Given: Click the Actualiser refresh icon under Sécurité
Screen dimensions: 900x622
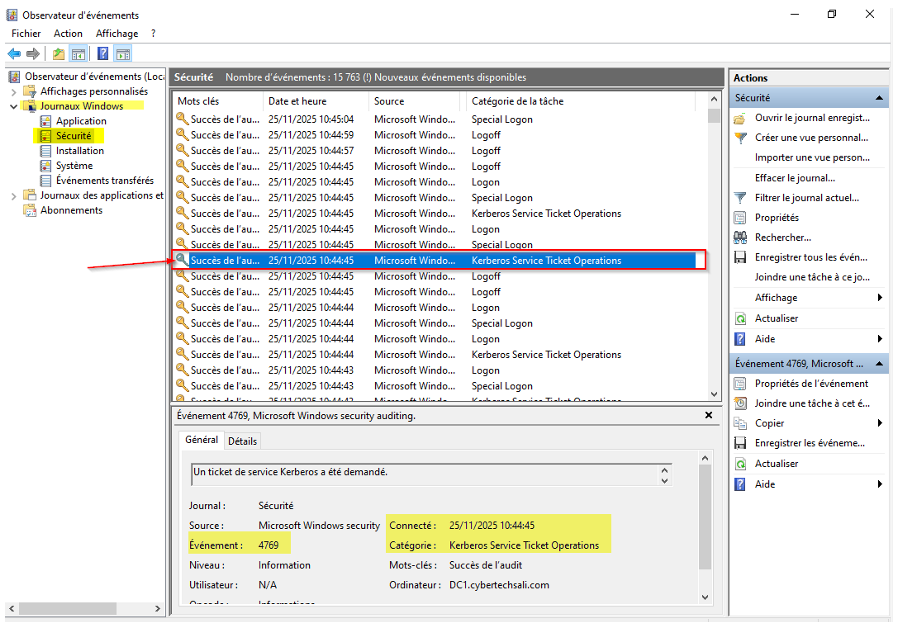Looking at the screenshot, I should 740,318.
